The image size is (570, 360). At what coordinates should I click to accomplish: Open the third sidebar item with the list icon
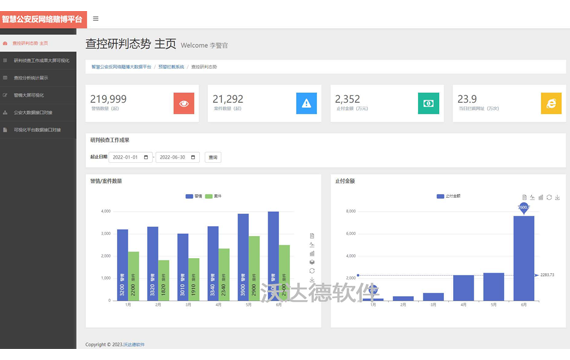[x=38, y=78]
